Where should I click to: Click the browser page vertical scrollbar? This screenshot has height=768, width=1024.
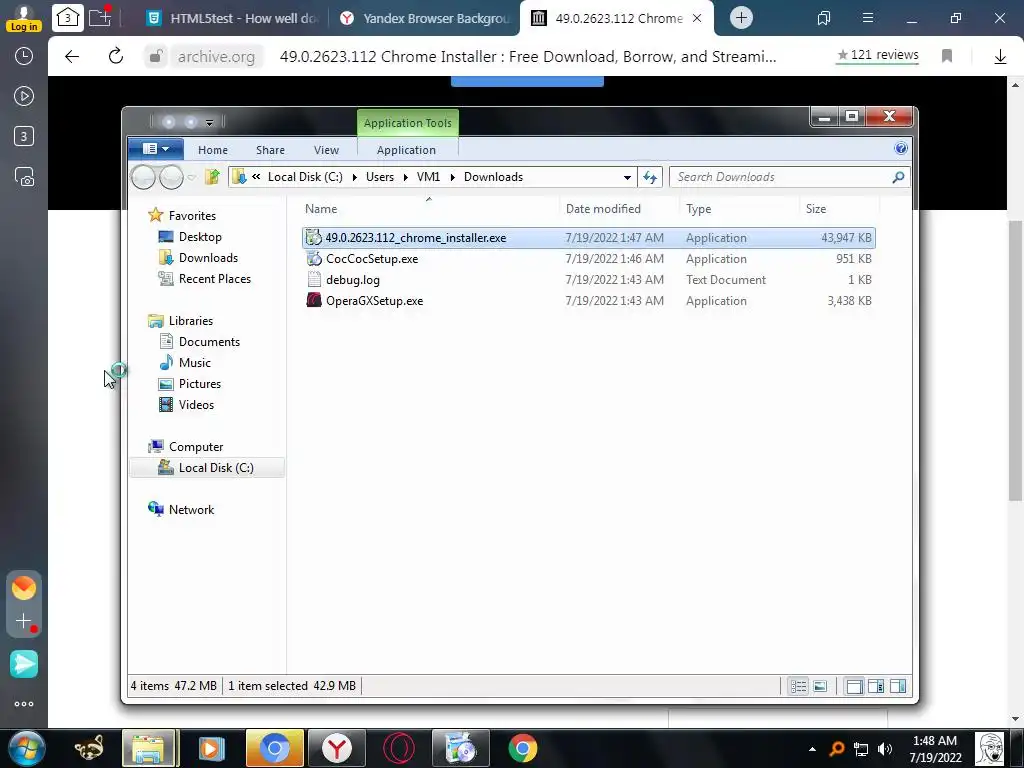click(1015, 360)
